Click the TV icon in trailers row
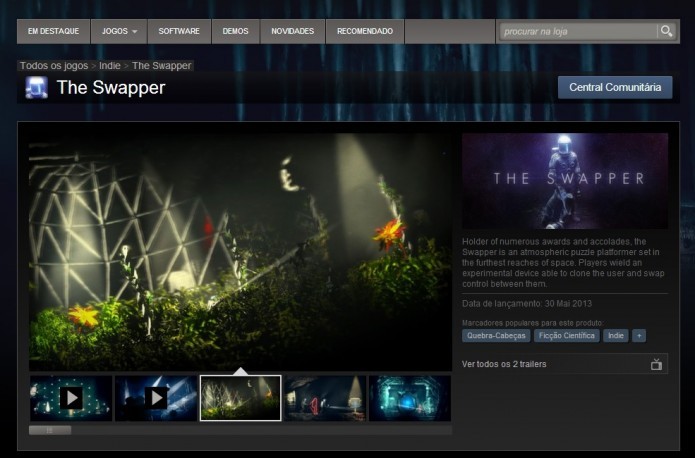 point(656,364)
